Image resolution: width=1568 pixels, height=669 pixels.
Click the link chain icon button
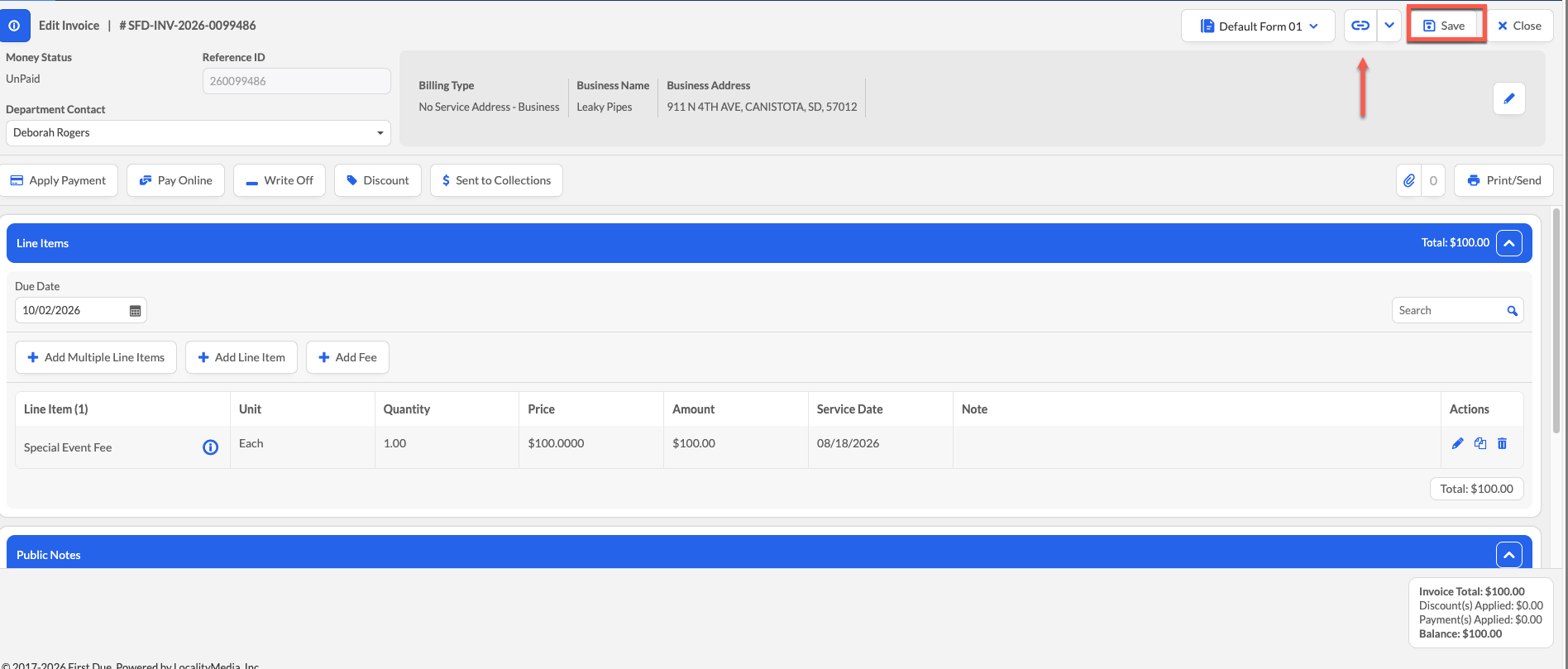tap(1360, 26)
